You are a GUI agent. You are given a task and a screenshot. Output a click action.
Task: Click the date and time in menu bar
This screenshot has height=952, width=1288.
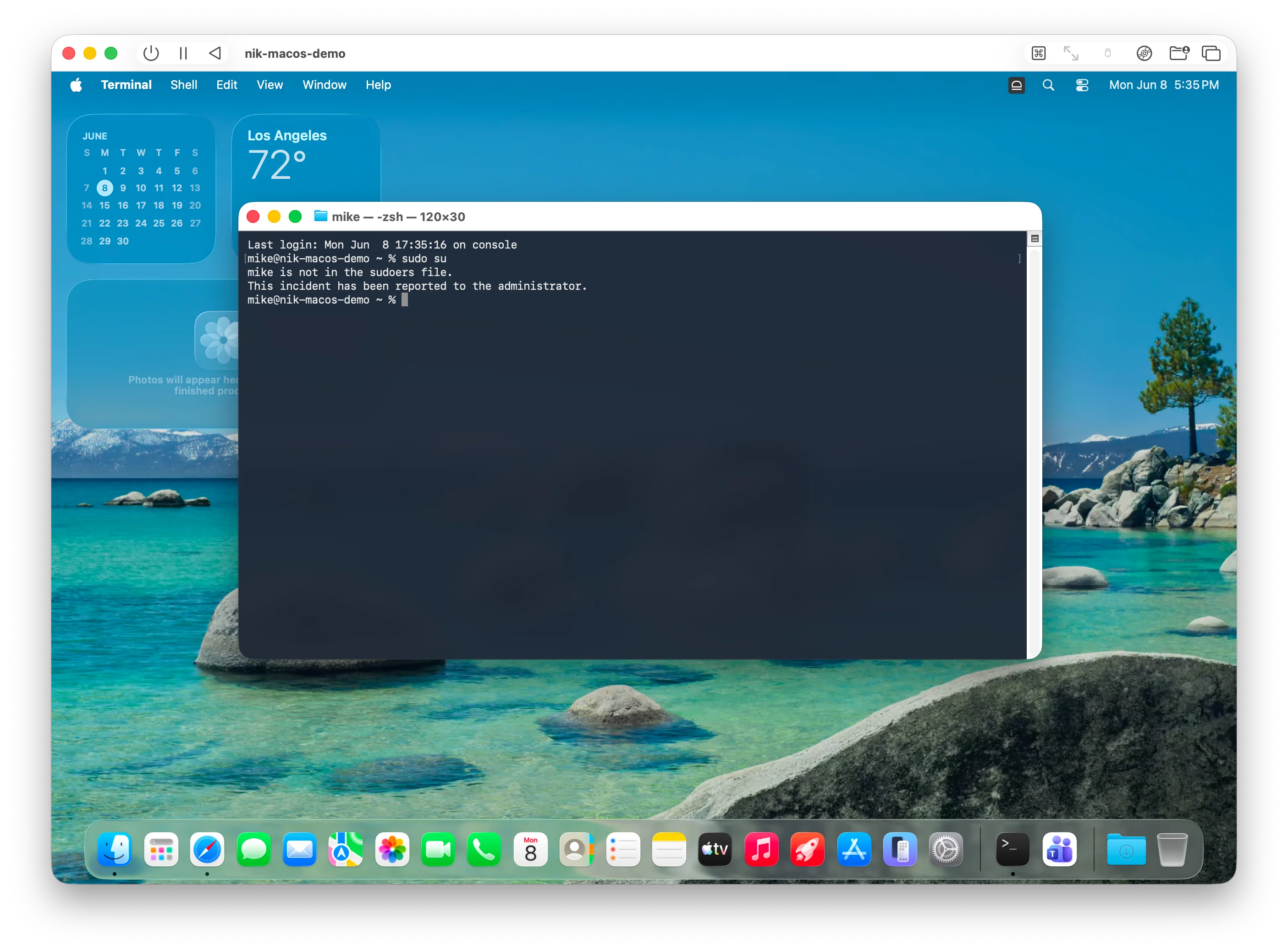[1164, 85]
